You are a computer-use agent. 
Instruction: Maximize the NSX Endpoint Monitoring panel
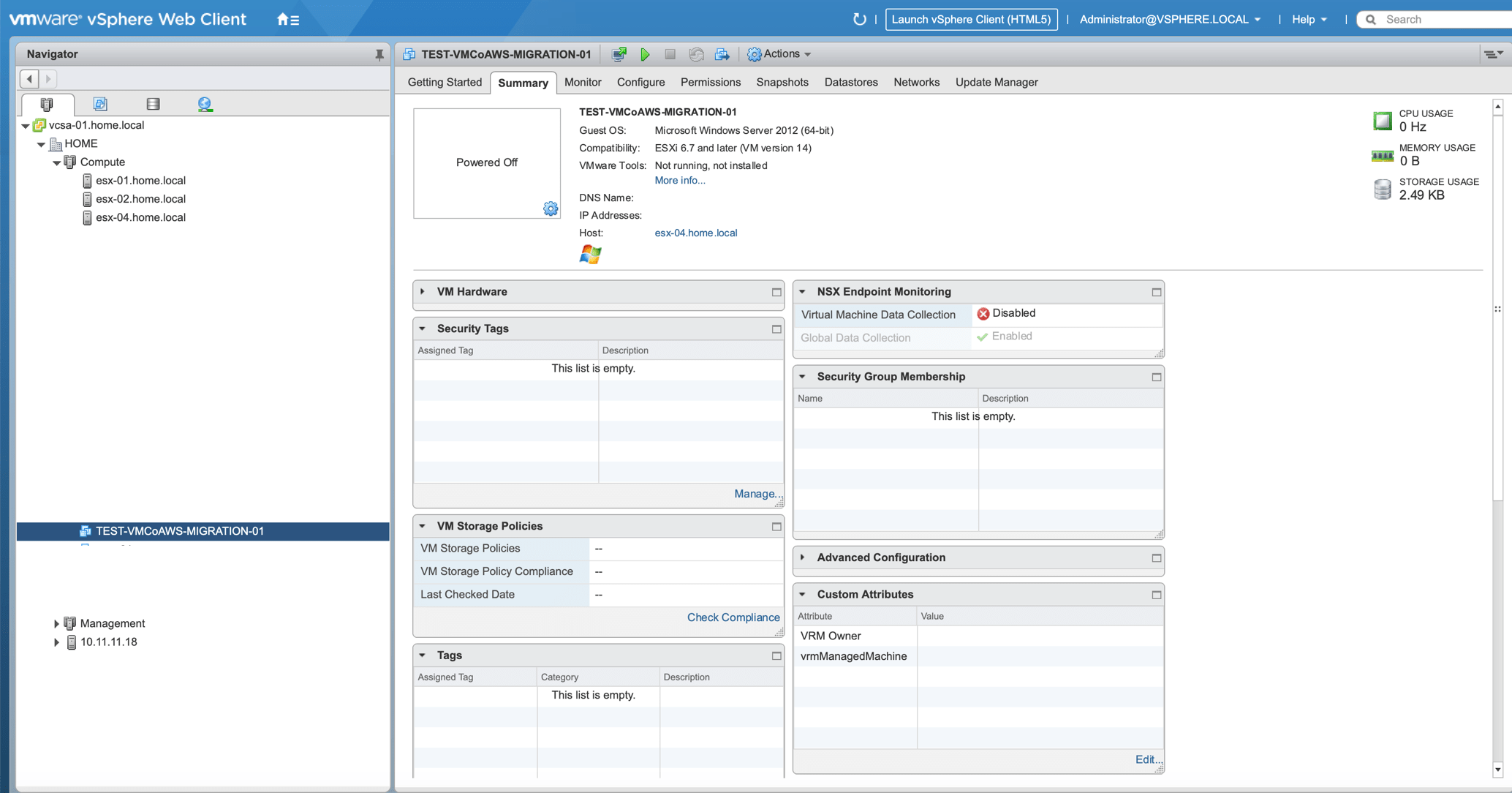click(1157, 292)
